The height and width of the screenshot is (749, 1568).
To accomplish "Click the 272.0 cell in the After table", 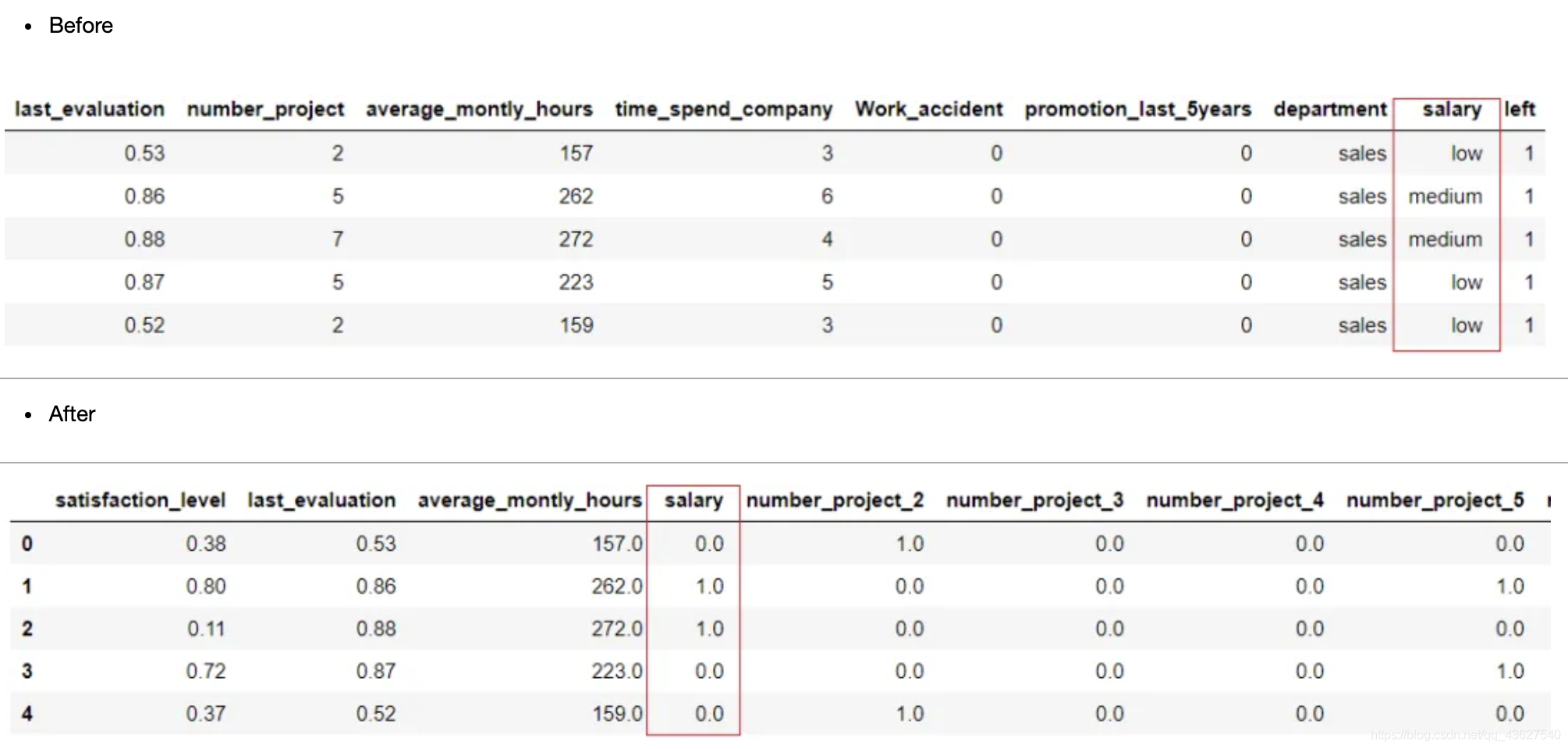I will tap(617, 628).
